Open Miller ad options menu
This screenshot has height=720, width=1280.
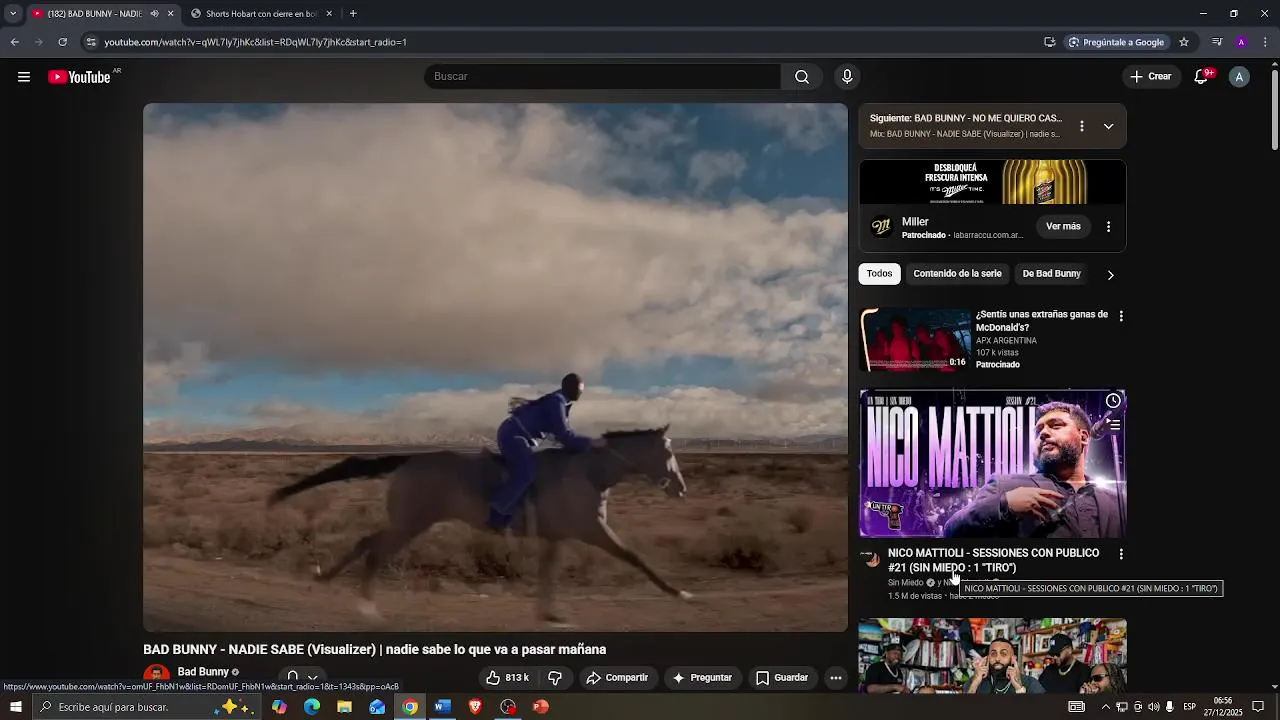[x=1108, y=227]
